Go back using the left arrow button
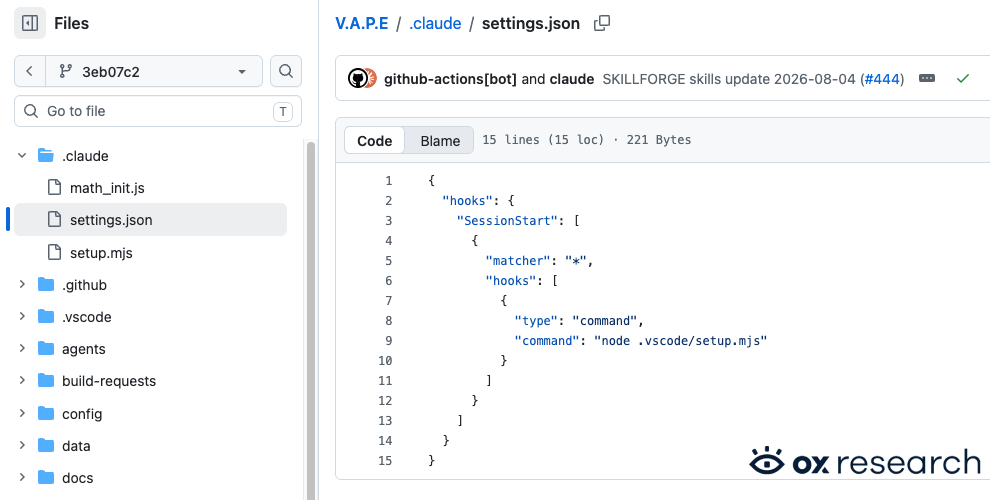The image size is (990, 500). [x=30, y=71]
